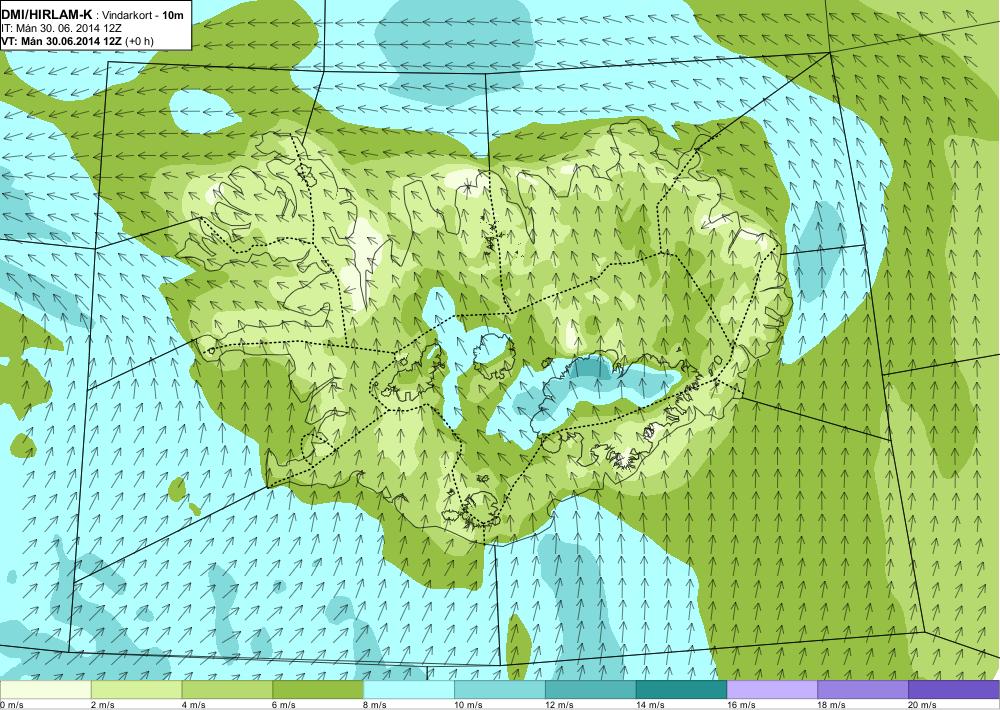Select the "20 m/s" legend label

point(923,705)
